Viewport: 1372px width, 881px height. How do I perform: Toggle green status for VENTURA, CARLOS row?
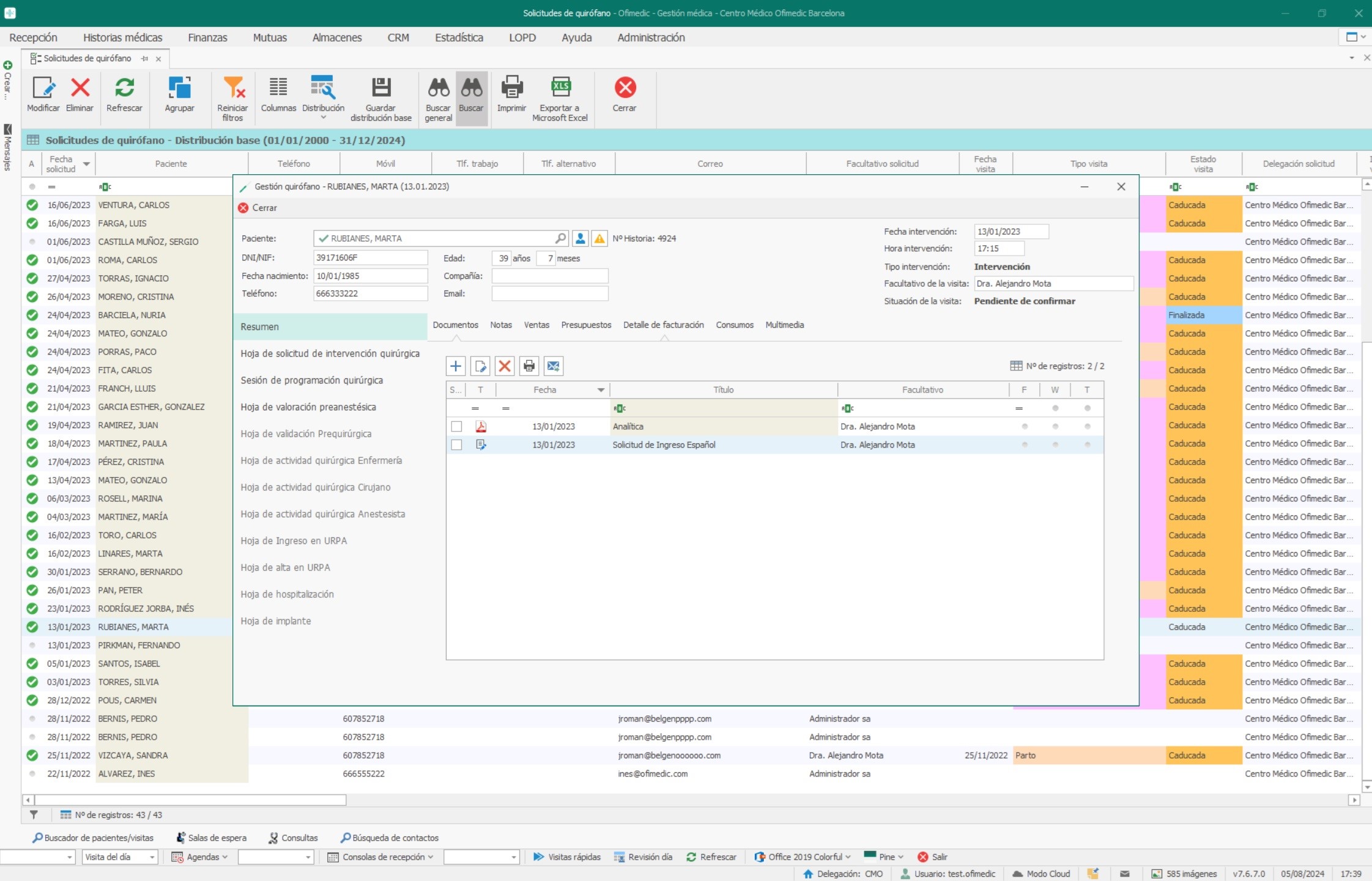pos(32,205)
